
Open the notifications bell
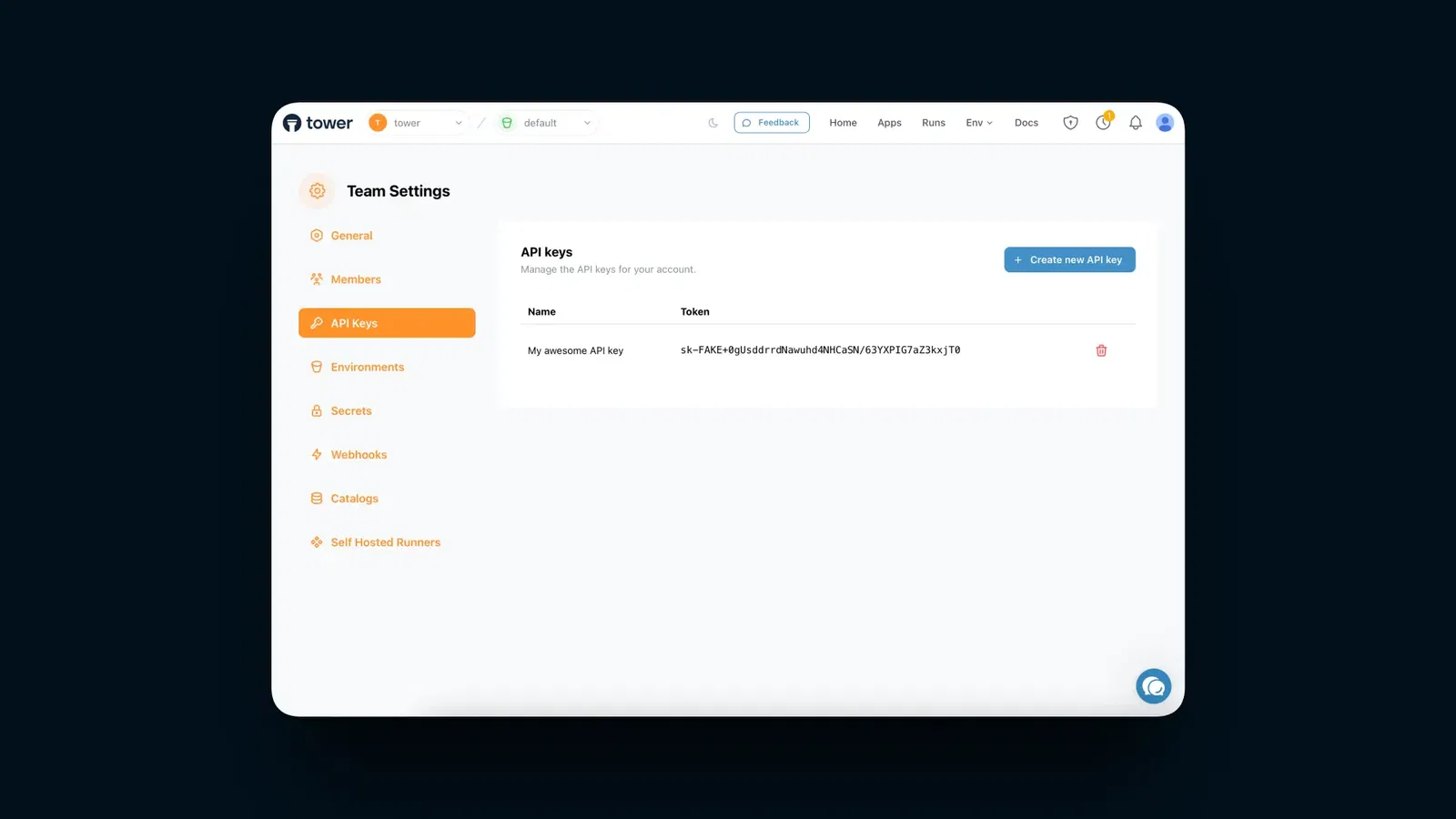(1135, 122)
